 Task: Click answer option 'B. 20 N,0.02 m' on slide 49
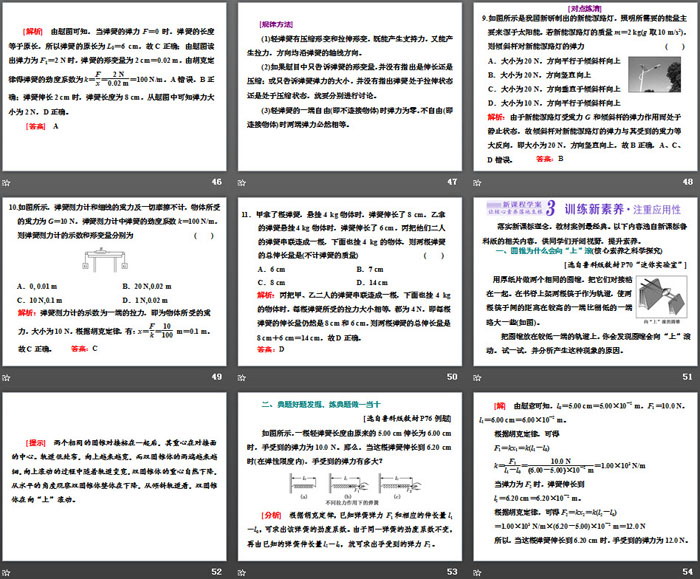click(x=146, y=286)
